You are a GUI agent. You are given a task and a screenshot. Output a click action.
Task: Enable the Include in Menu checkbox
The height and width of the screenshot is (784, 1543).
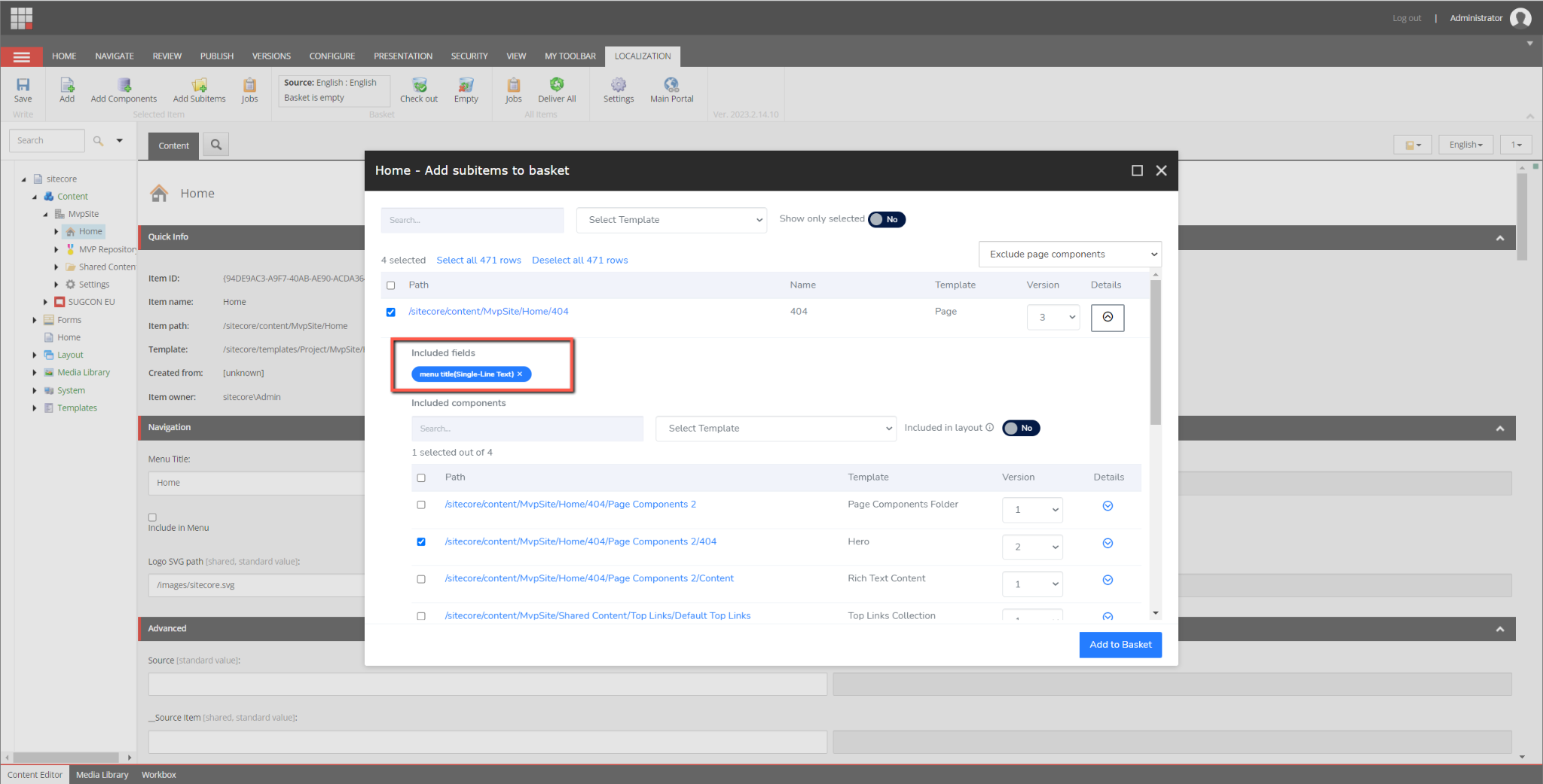pos(152,517)
